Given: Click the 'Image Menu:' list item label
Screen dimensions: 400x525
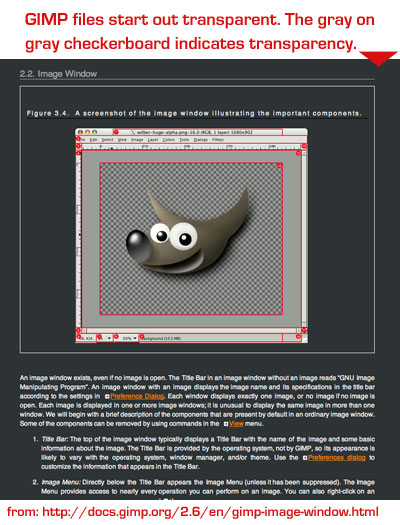Looking at the screenshot, I should click(61, 482).
